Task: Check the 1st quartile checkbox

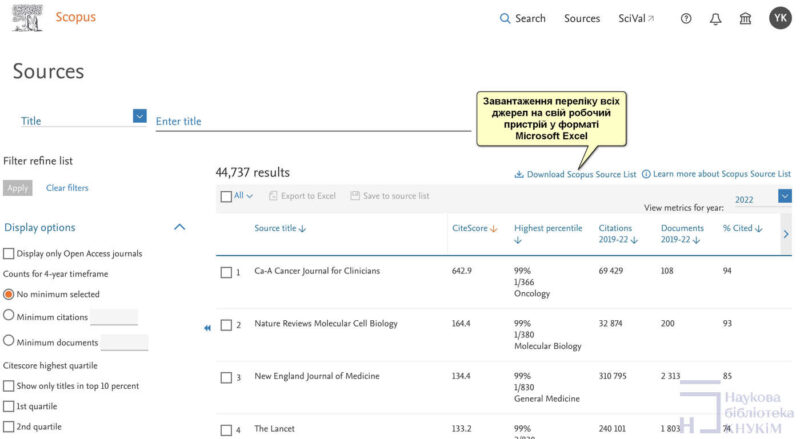Action: [9, 406]
